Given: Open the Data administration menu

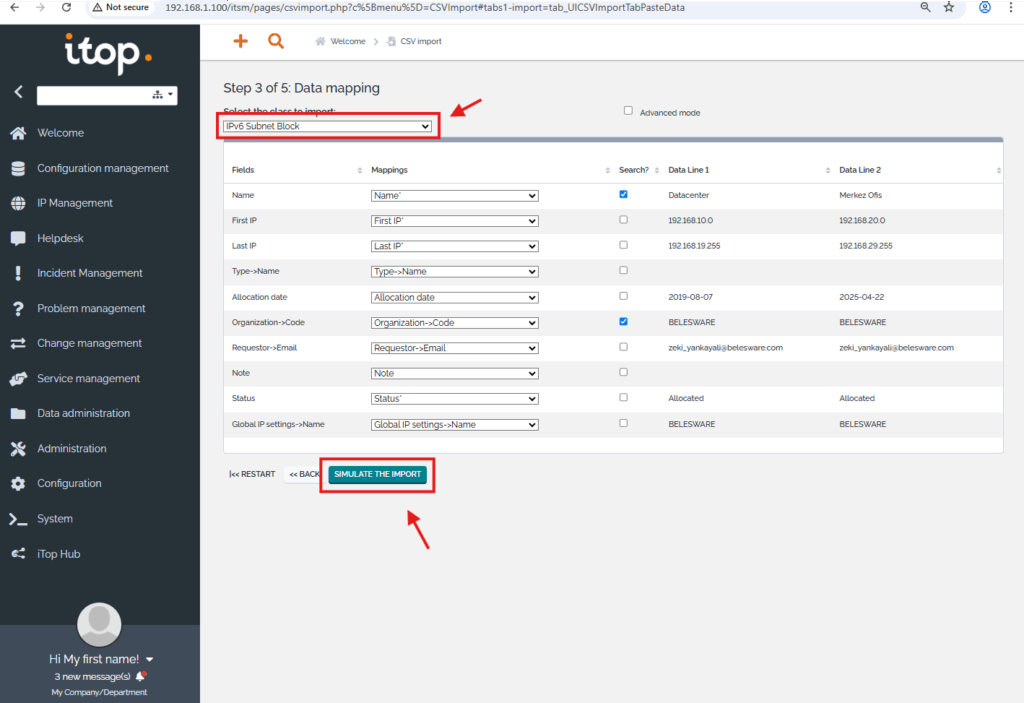Looking at the screenshot, I should (83, 413).
